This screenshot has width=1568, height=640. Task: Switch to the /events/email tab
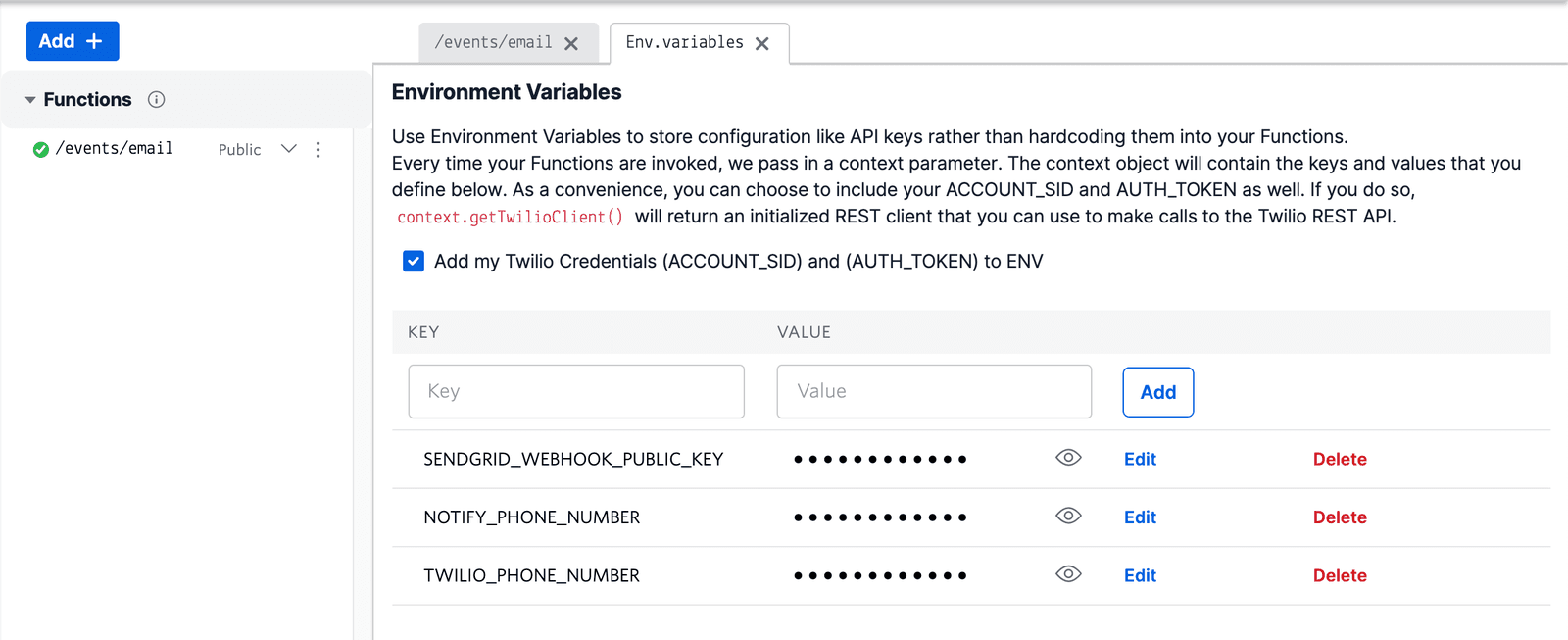pyautogui.click(x=493, y=42)
